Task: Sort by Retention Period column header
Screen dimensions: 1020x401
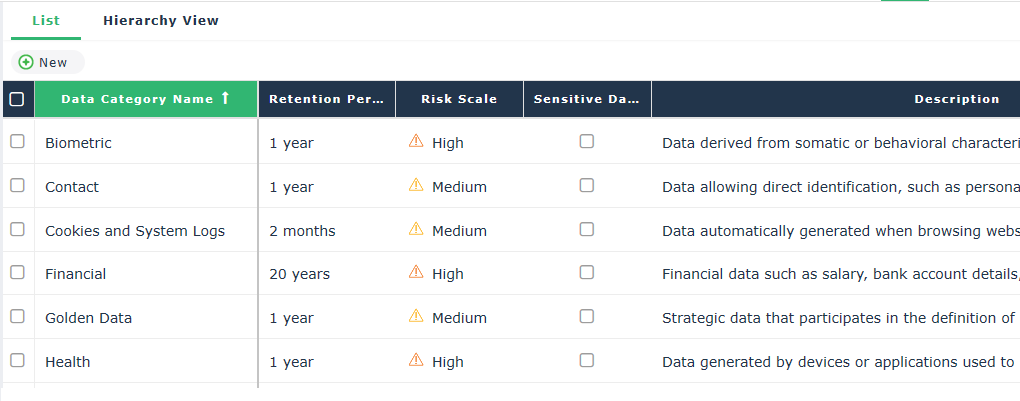Action: click(x=326, y=99)
